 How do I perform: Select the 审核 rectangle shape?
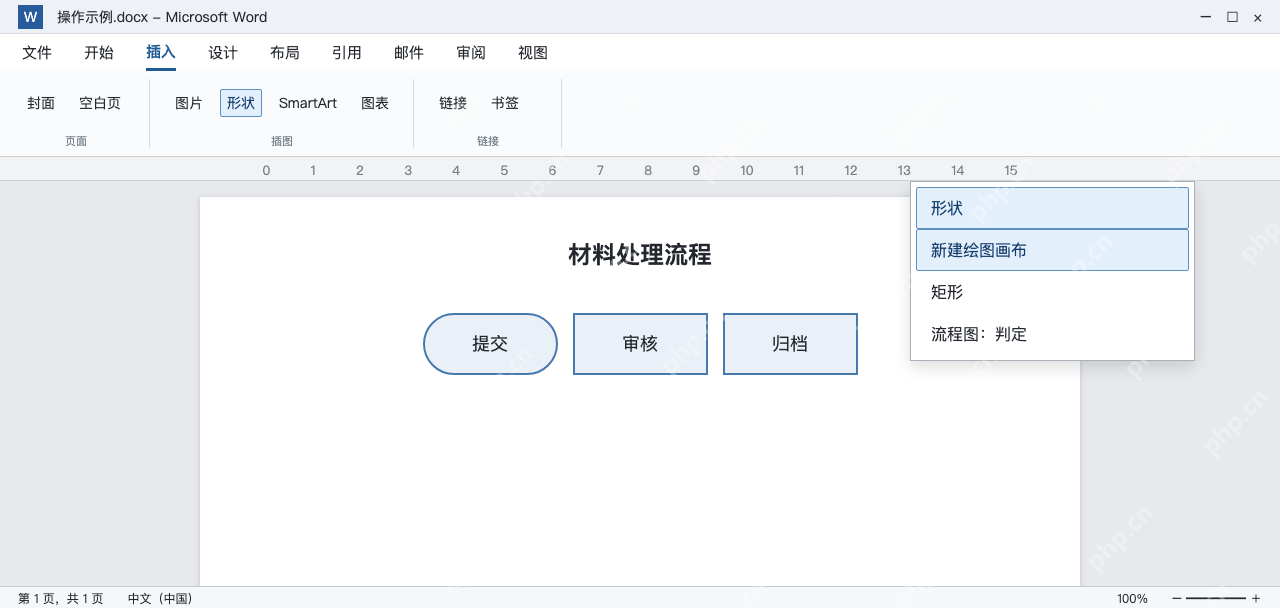pyautogui.click(x=640, y=344)
